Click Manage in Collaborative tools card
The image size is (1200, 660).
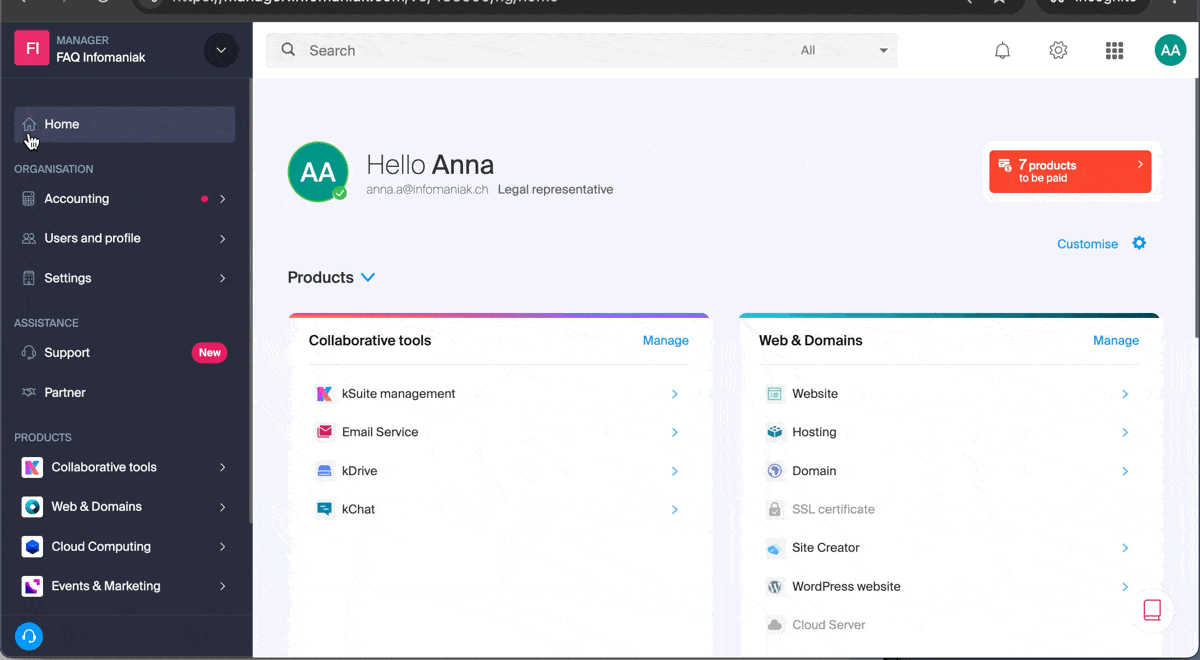665,341
